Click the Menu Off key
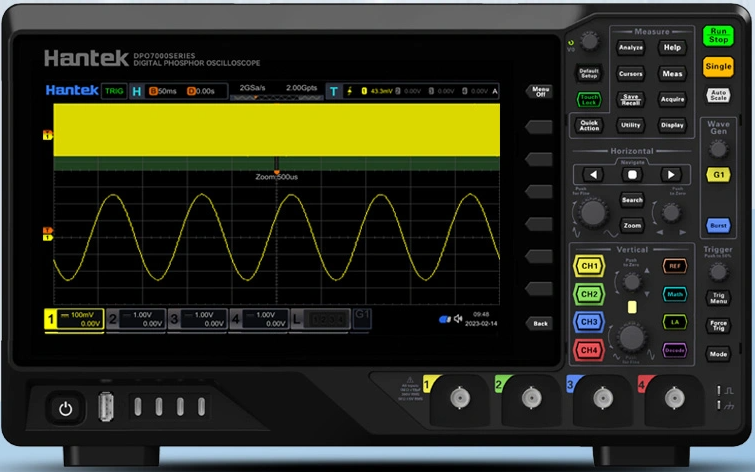 coord(539,92)
